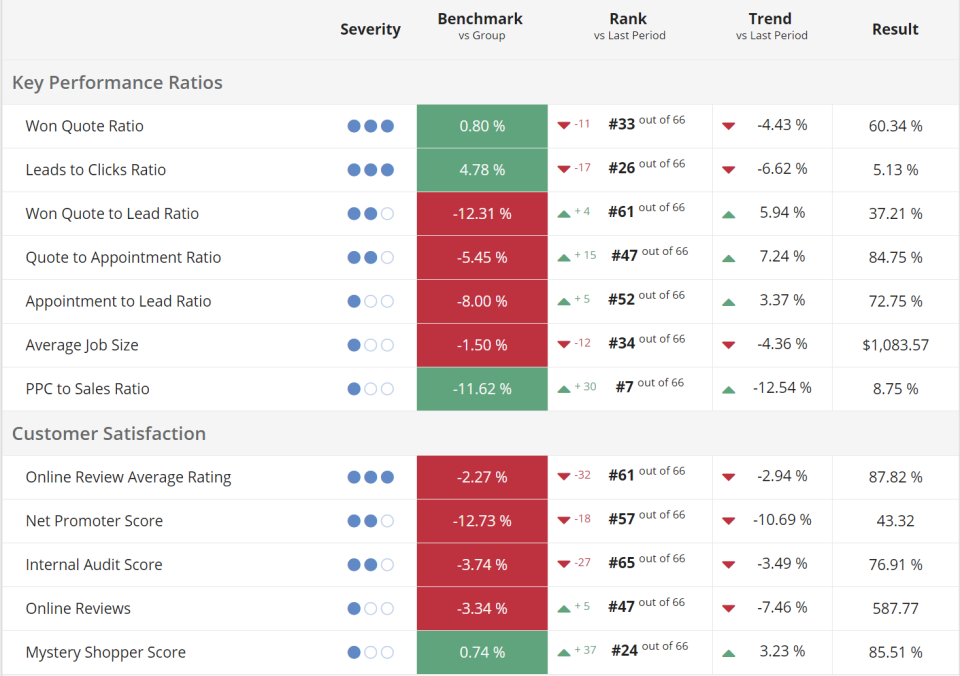
Task: Open the Won Quote Ratio metric link
Action: pyautogui.click(x=84, y=126)
